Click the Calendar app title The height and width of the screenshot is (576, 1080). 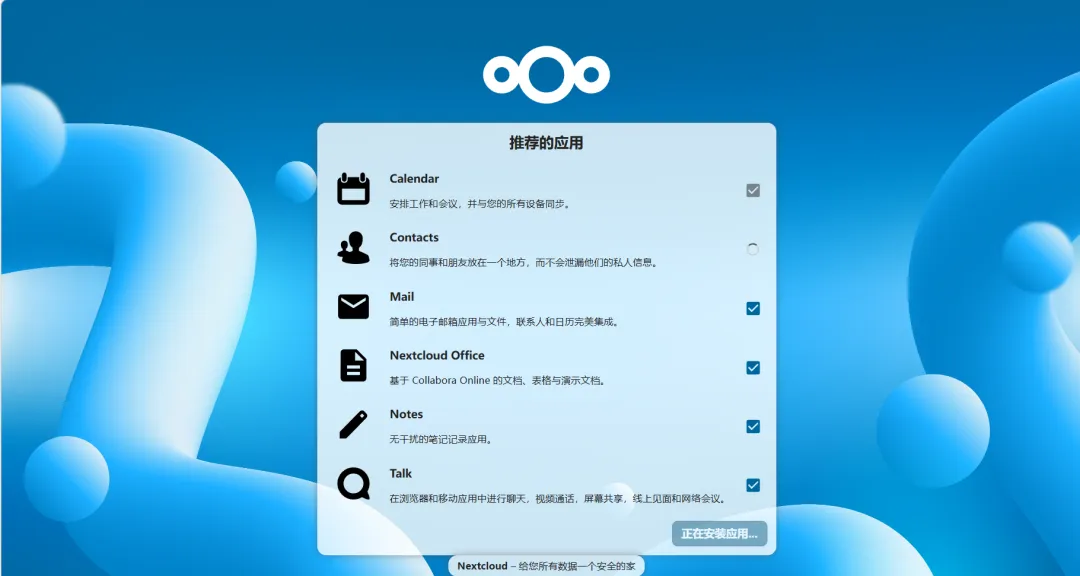pos(414,178)
